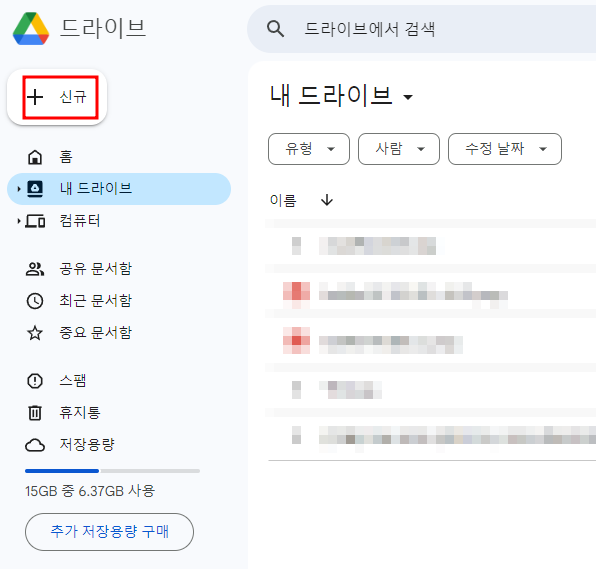Open the topmost red-icon file row
Screen dimensions: 596x569
(x=430, y=292)
